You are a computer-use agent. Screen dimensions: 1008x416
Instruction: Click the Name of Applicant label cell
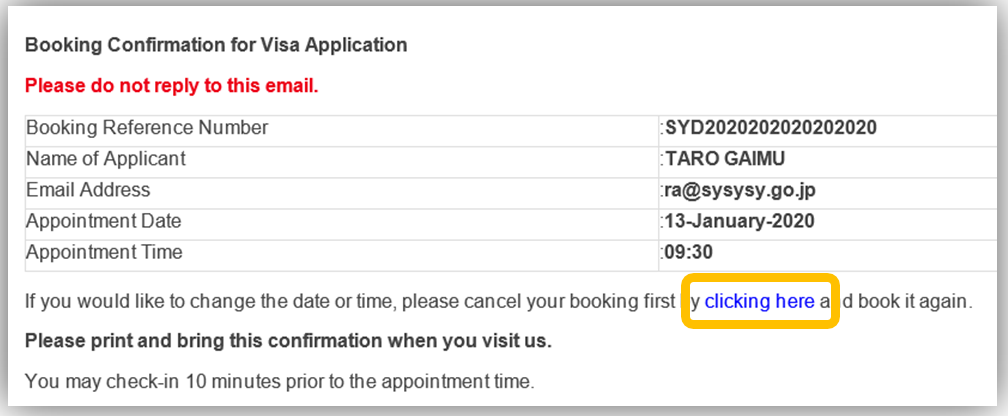(106, 159)
